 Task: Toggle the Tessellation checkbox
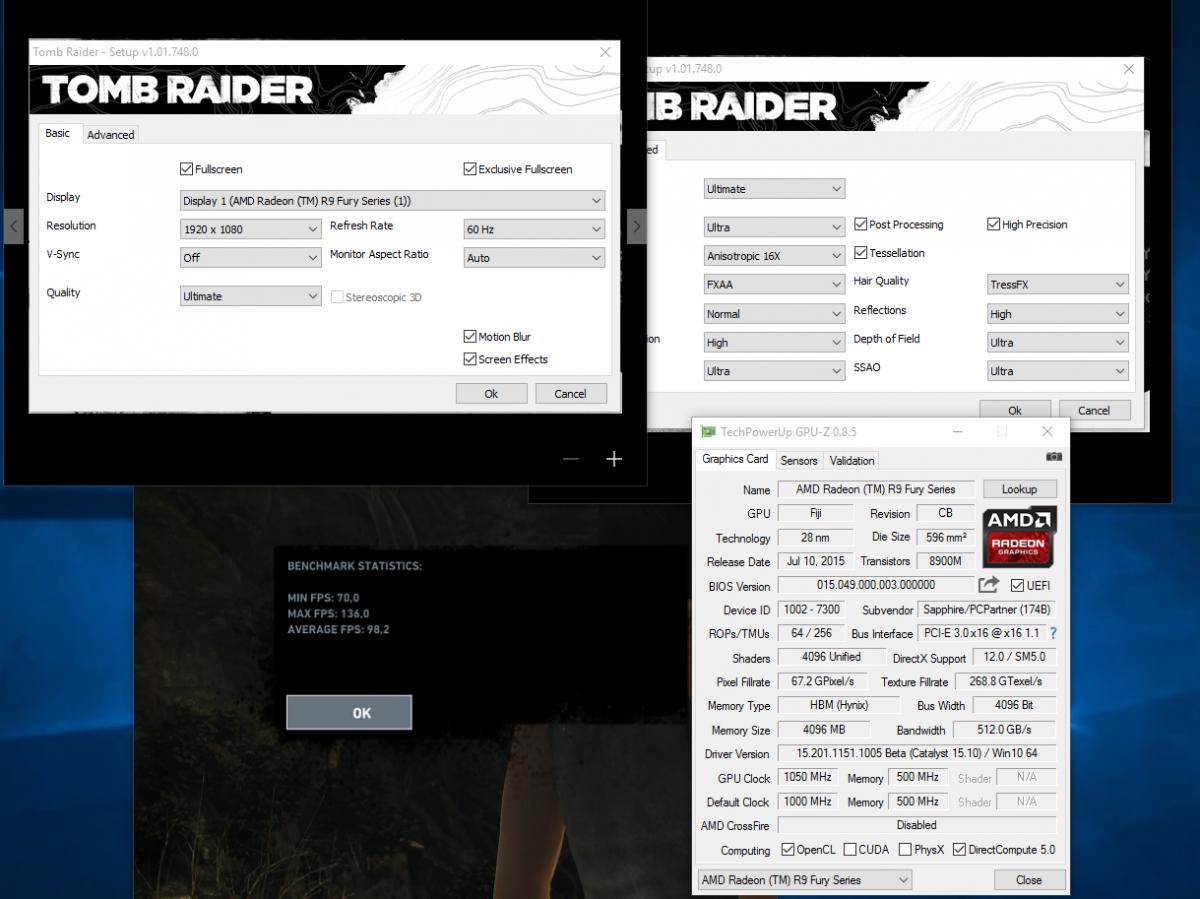click(x=861, y=253)
